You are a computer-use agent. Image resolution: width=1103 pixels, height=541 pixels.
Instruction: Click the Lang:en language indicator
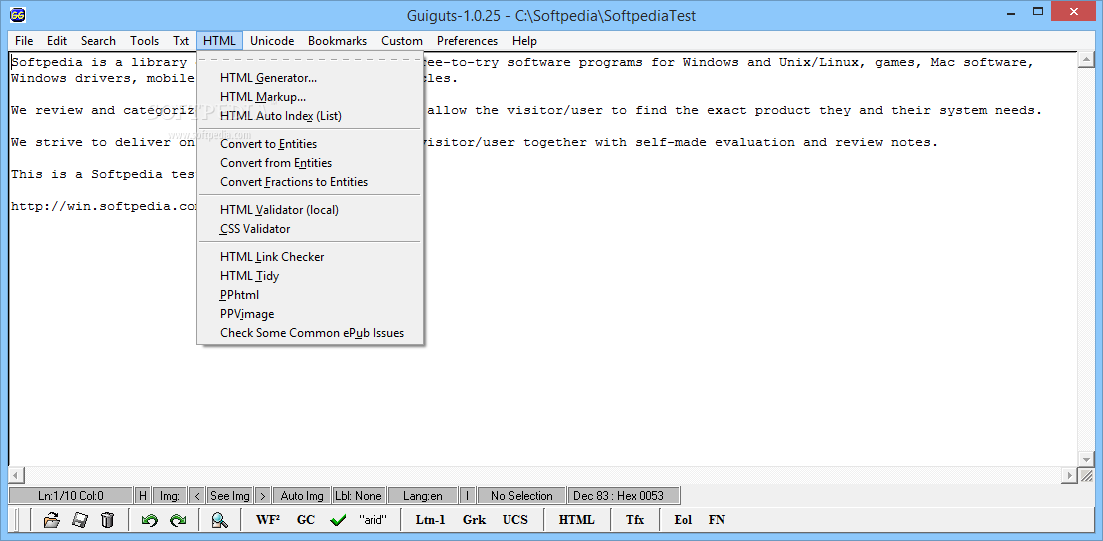click(423, 496)
